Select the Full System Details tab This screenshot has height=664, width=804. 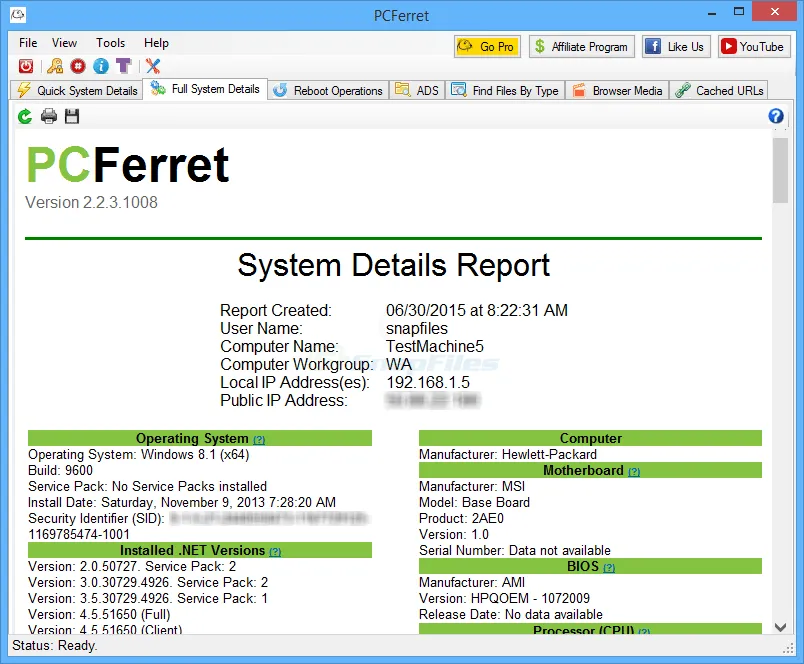[x=205, y=89]
